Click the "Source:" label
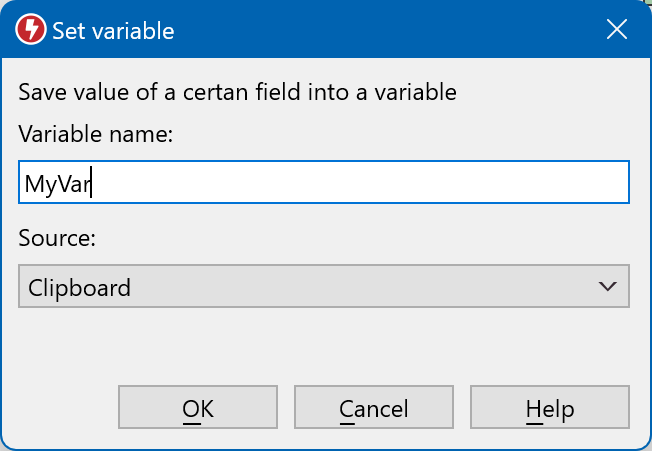The image size is (652, 451). [56, 240]
